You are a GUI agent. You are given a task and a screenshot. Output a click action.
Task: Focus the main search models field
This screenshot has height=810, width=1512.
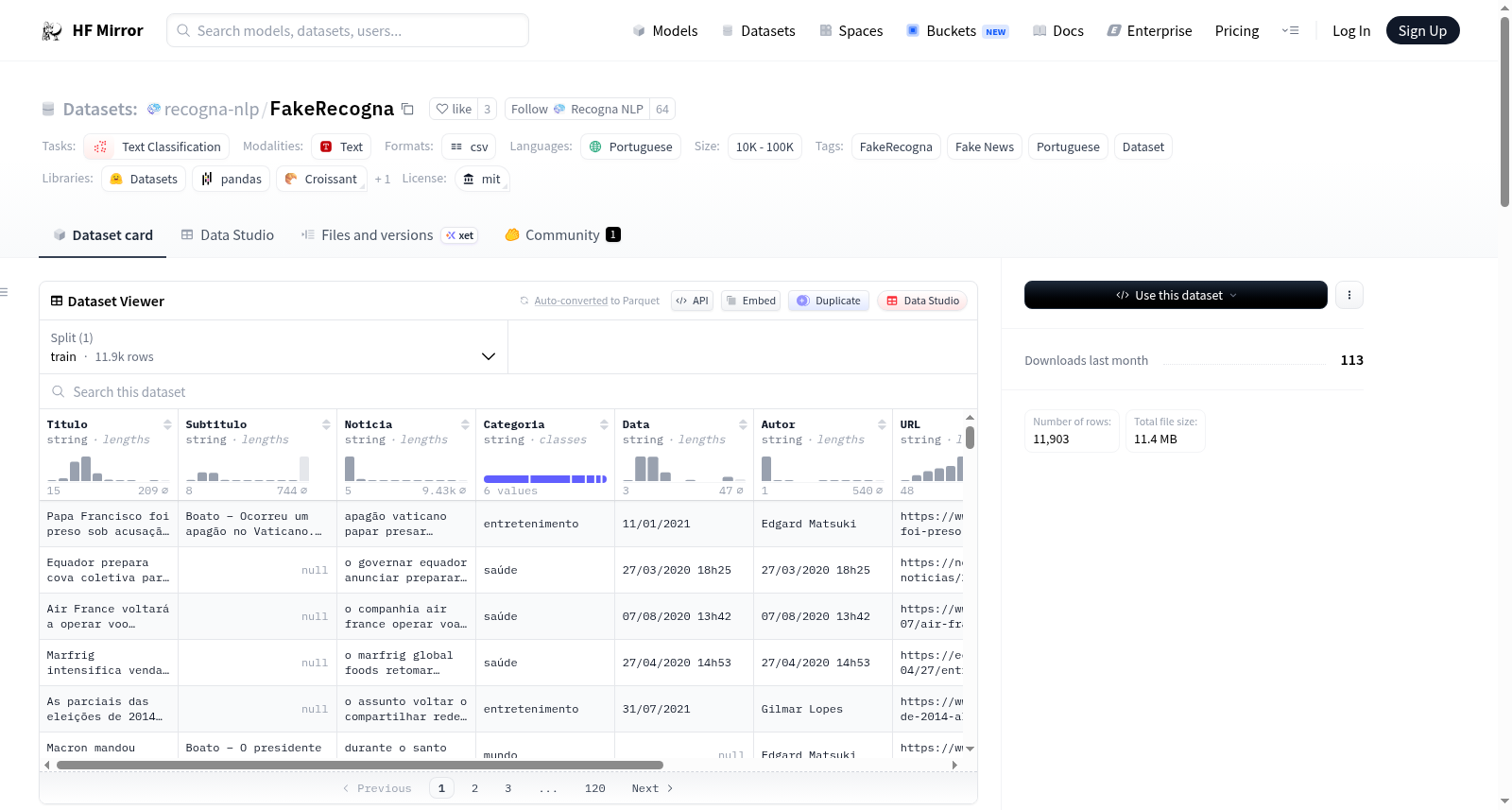click(348, 30)
